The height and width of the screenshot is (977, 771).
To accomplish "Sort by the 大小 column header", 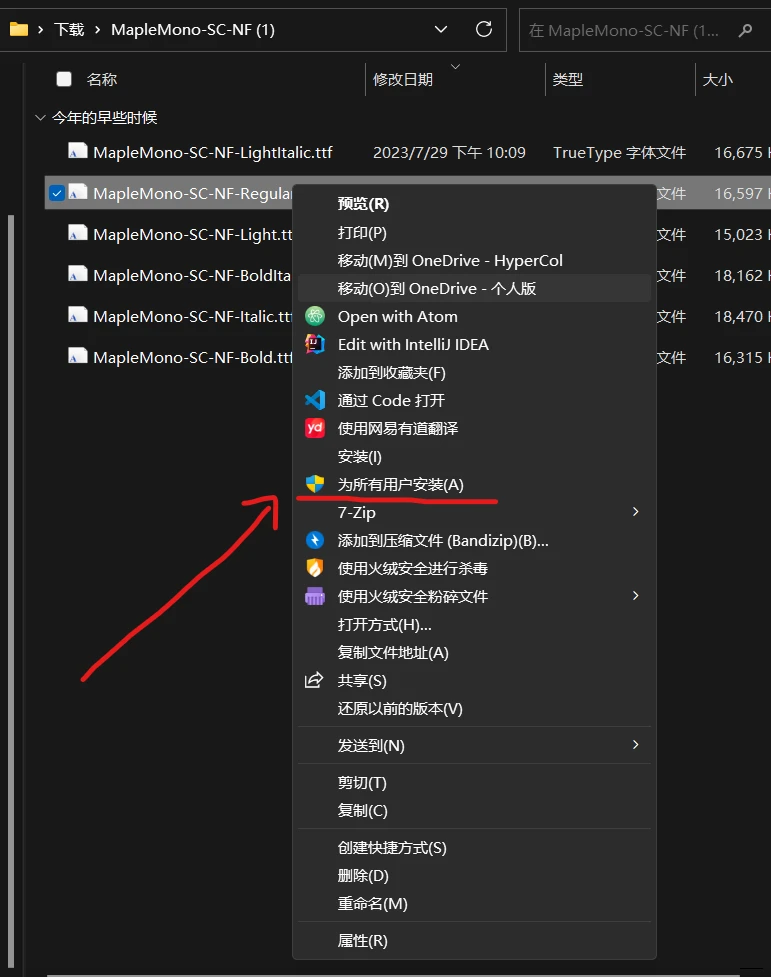I will coord(717,79).
